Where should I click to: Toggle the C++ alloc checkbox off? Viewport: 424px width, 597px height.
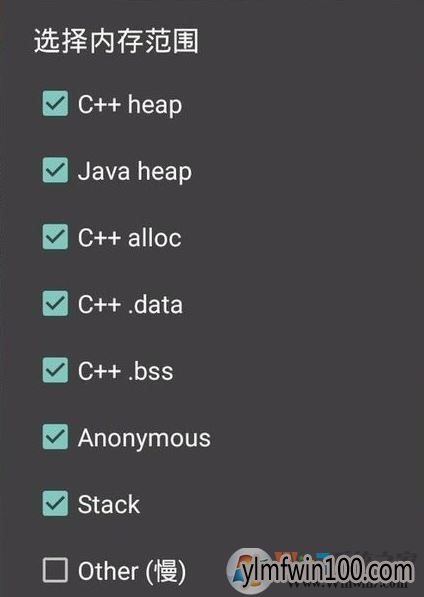pyautogui.click(x=55, y=237)
